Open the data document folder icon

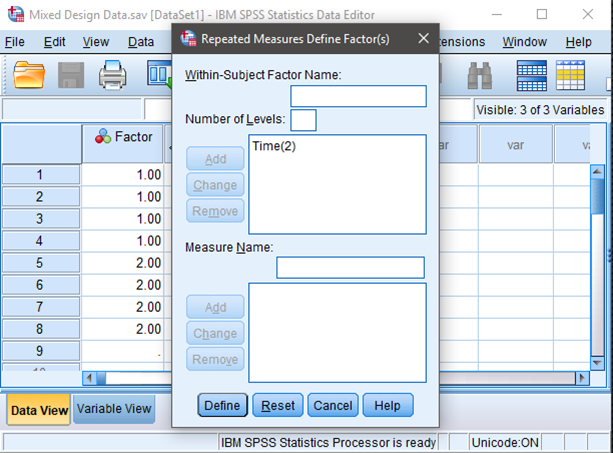click(x=29, y=74)
